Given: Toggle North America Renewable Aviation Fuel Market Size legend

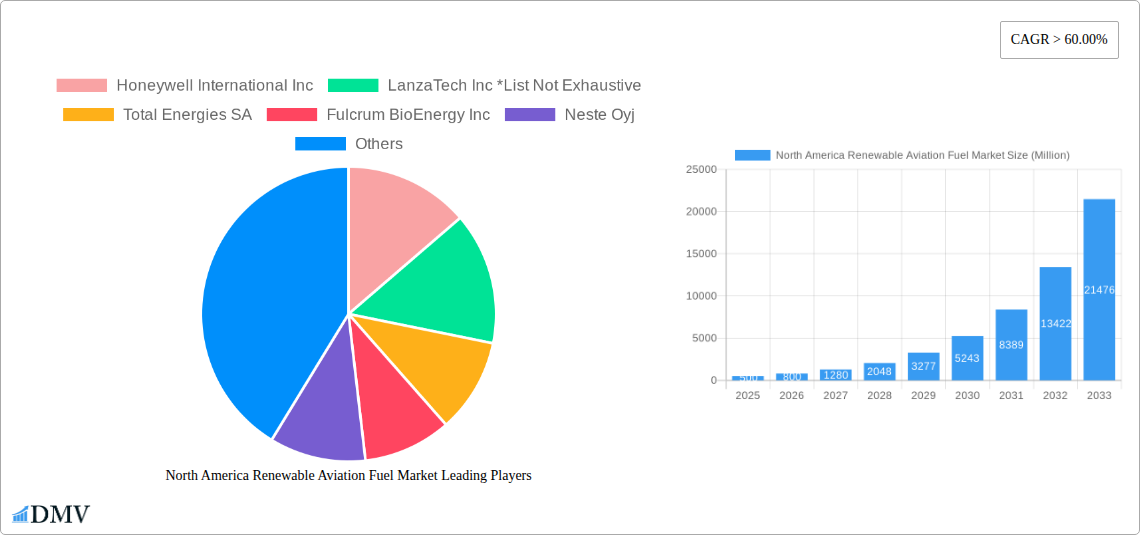Looking at the screenshot, I should click(x=923, y=155).
